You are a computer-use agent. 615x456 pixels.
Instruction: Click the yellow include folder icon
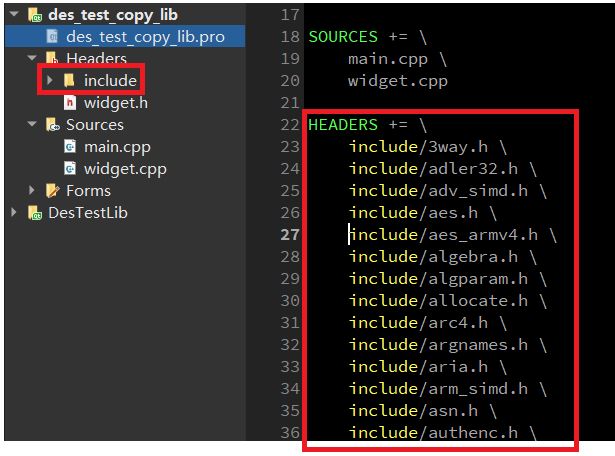pyautogui.click(x=69, y=80)
